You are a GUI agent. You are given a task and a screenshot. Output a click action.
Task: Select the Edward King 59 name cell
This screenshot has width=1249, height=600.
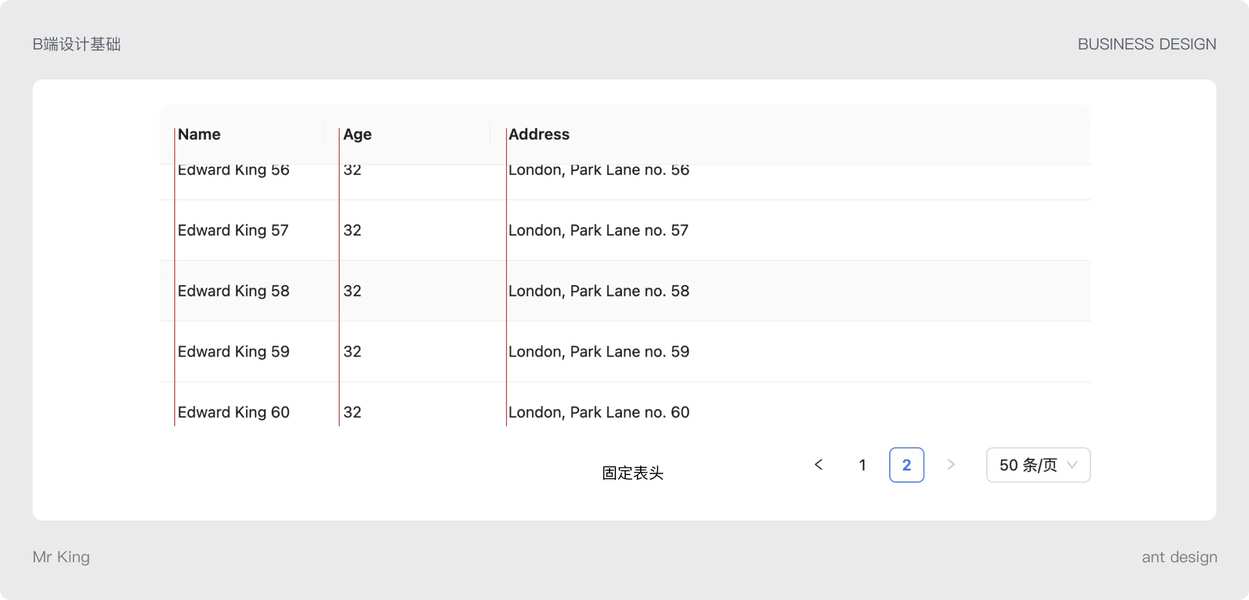click(234, 351)
